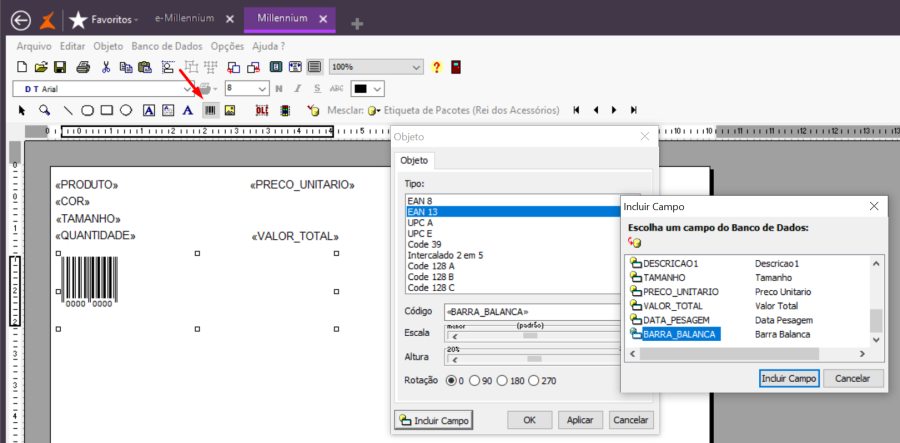Set rotation to 90 degrees
The image size is (900, 443).
point(475,380)
